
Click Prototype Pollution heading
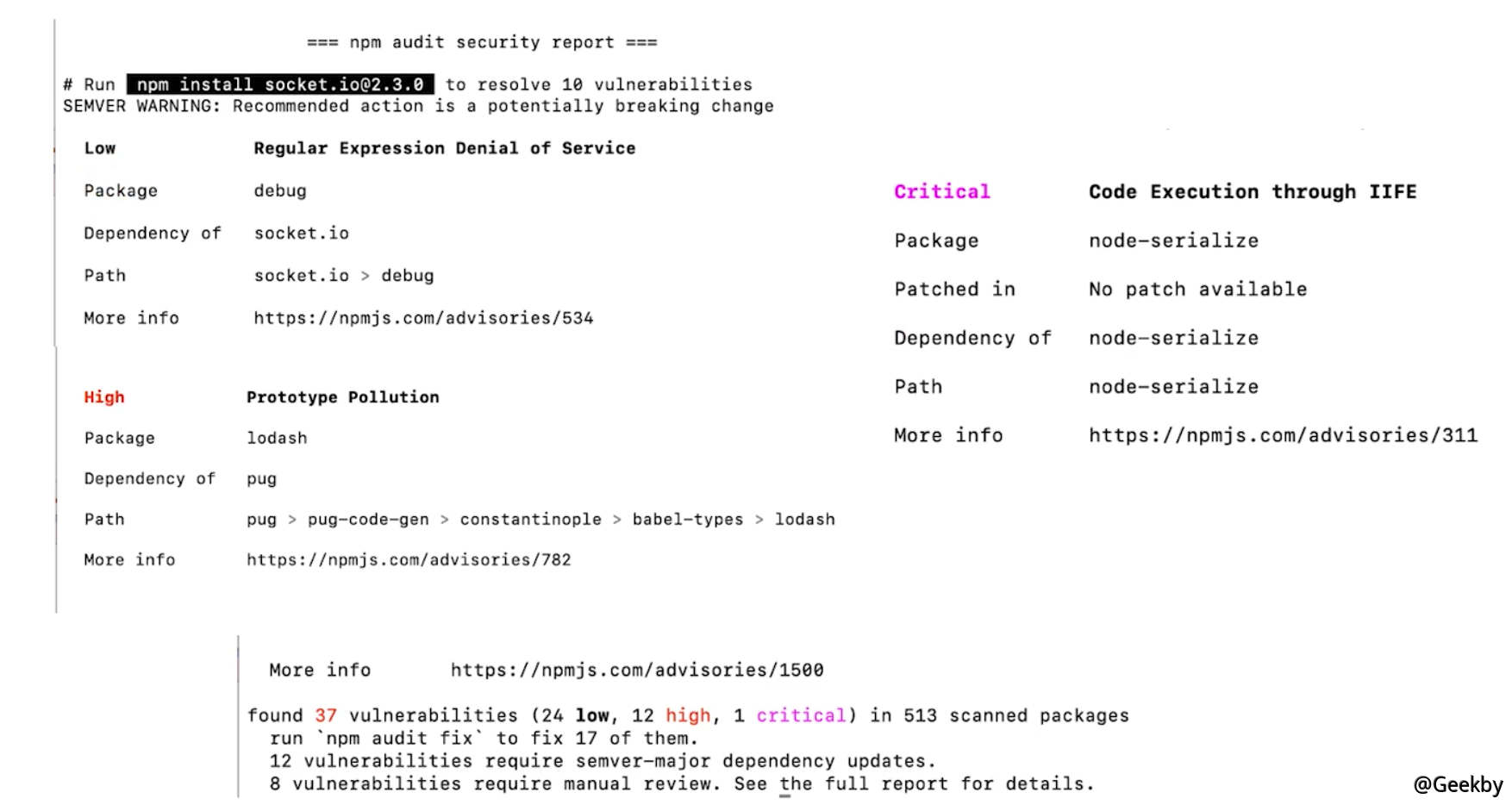(x=343, y=396)
